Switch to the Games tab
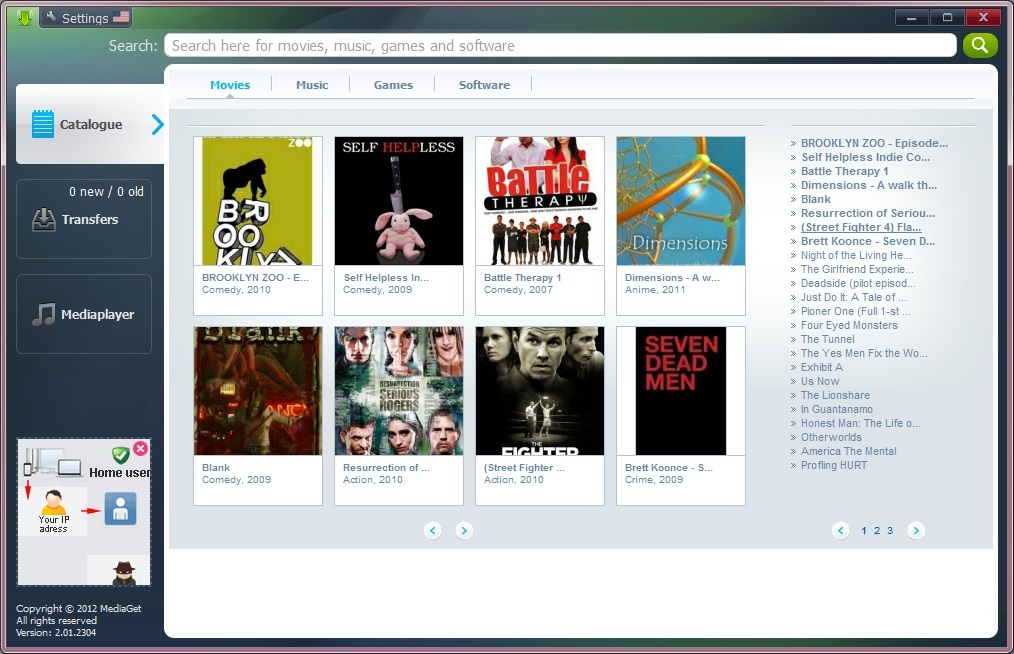1014x654 pixels. pos(393,85)
